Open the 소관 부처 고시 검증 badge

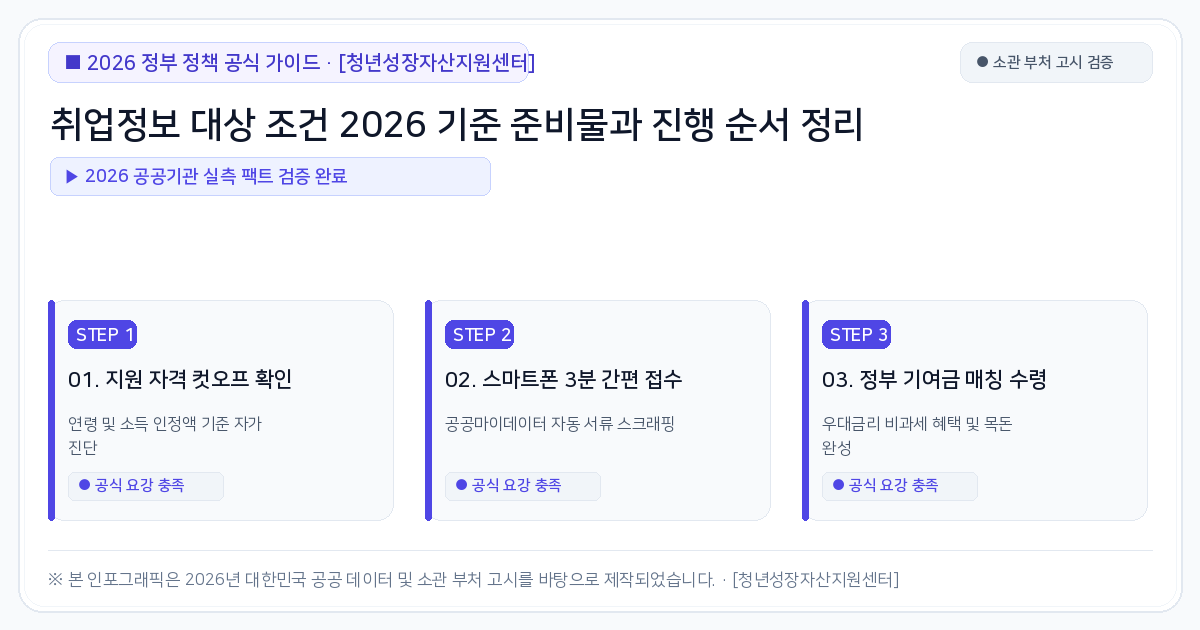1056,62
